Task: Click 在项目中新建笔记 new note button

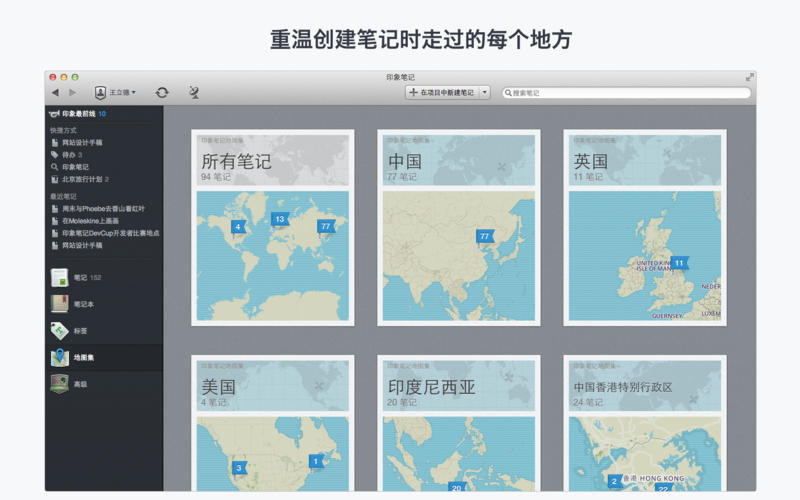Action: [x=441, y=93]
